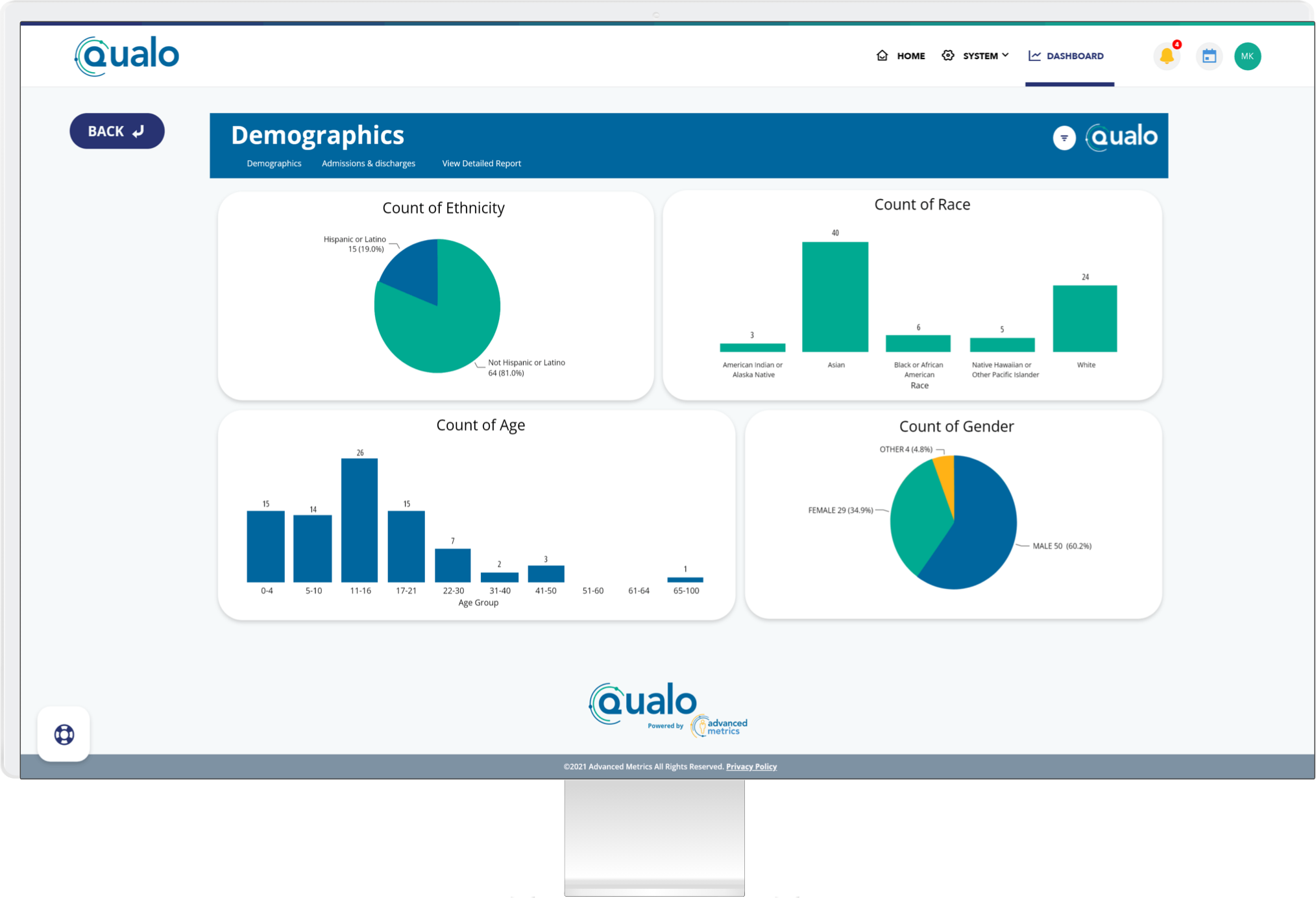Open the Privacy Policy link
This screenshot has width=1316, height=898.
[x=751, y=766]
